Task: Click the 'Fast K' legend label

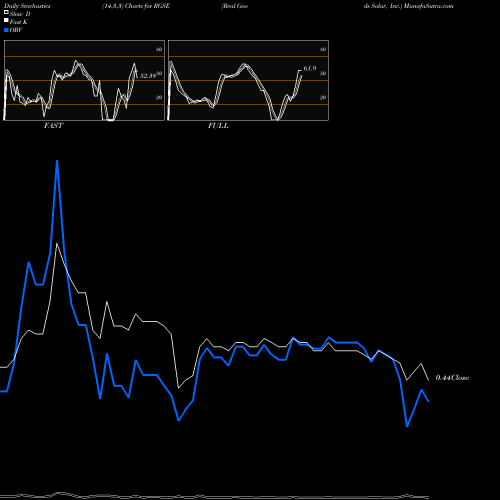Action: [x=19, y=22]
